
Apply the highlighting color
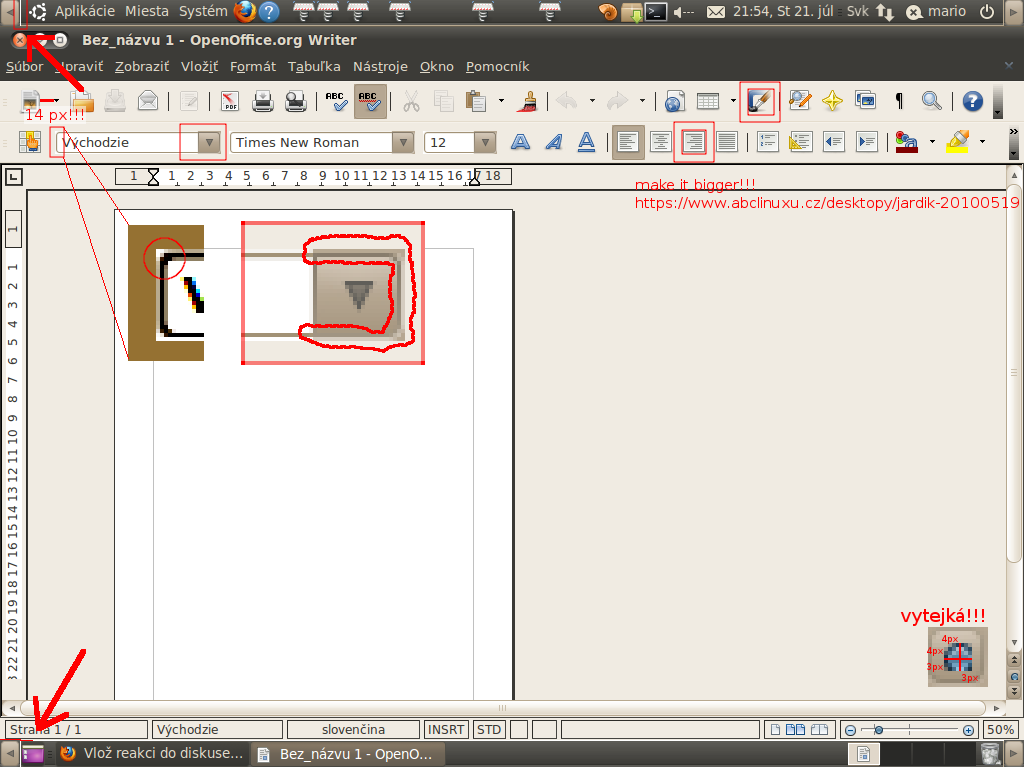(957, 142)
